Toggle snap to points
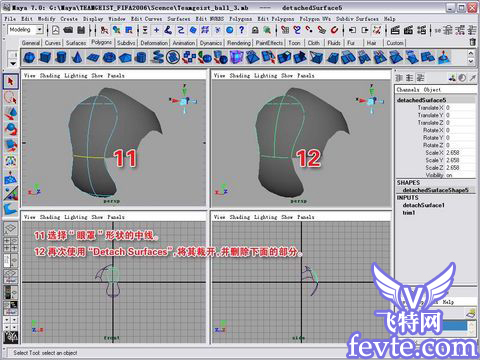The width and height of the screenshot is (480, 360). pyautogui.click(x=309, y=30)
